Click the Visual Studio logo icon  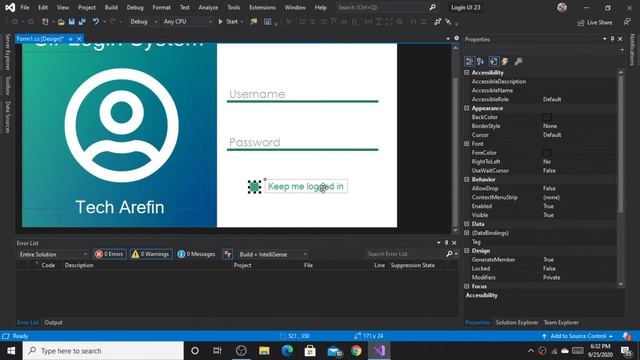coord(10,7)
